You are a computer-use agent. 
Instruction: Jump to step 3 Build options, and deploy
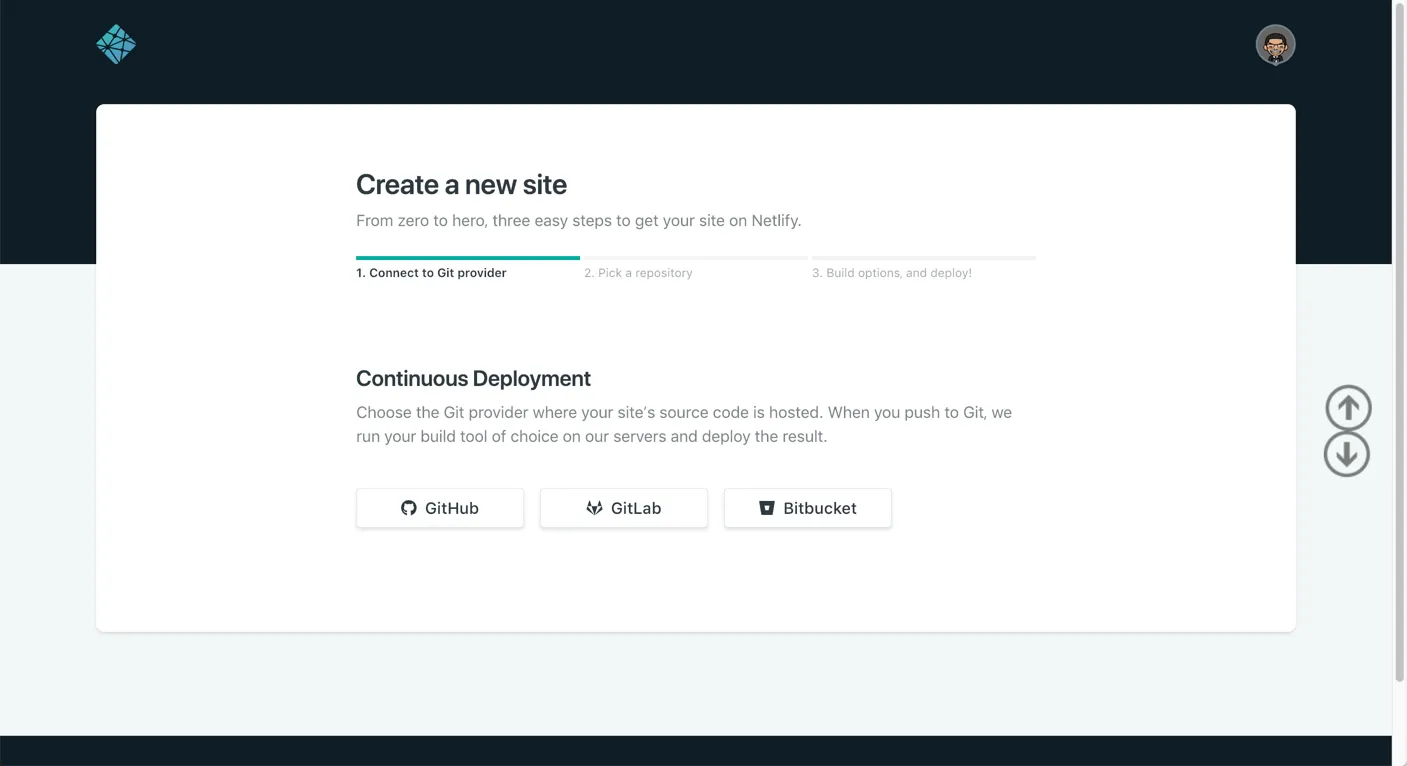[891, 273]
